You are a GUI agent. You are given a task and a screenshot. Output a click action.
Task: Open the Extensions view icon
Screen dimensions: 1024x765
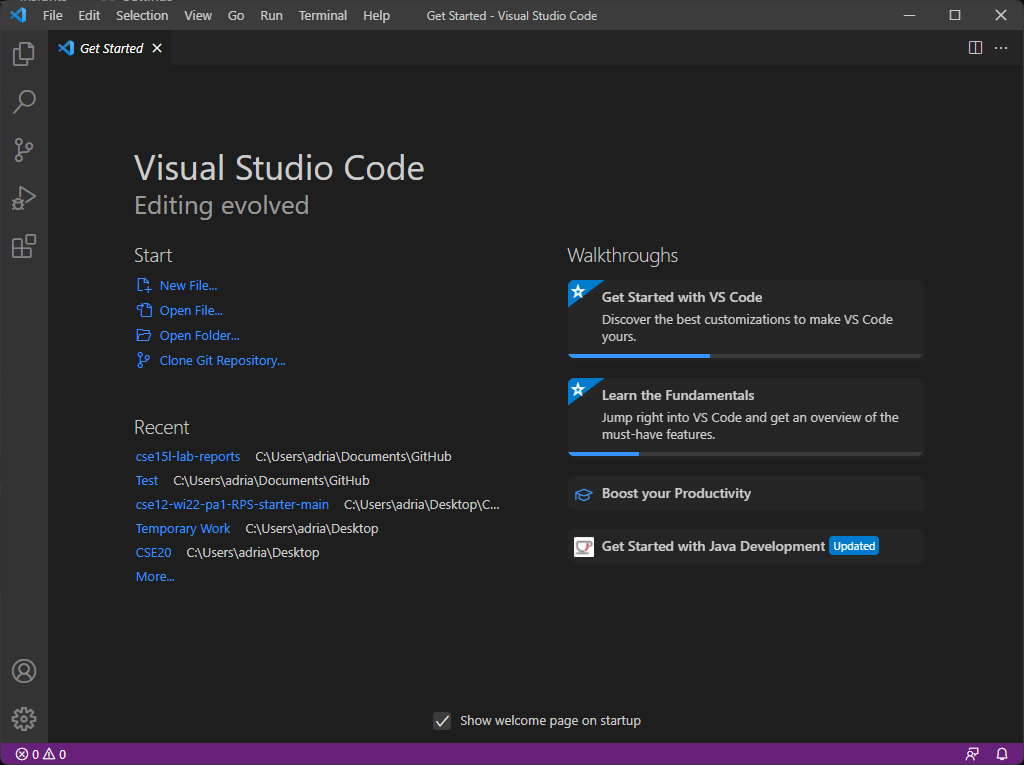pyautogui.click(x=24, y=246)
